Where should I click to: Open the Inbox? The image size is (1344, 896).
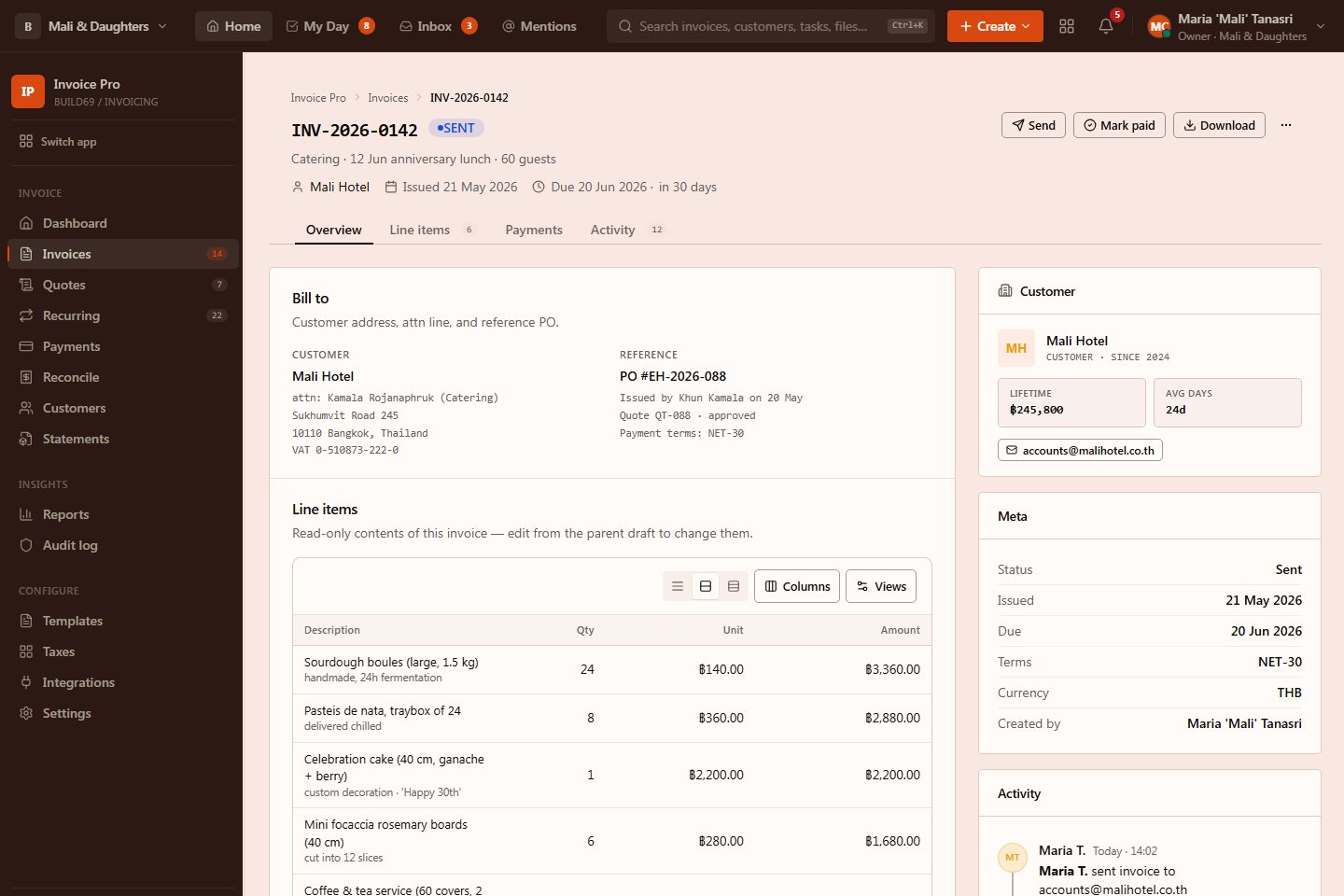438,26
